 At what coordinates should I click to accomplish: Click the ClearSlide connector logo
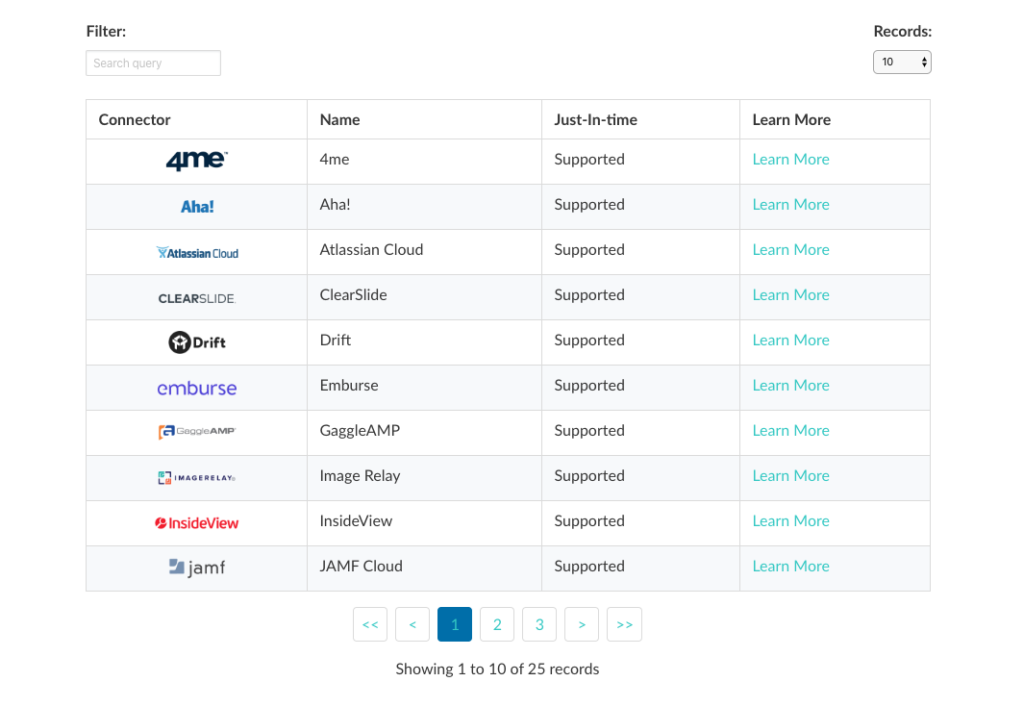pyautogui.click(x=197, y=298)
